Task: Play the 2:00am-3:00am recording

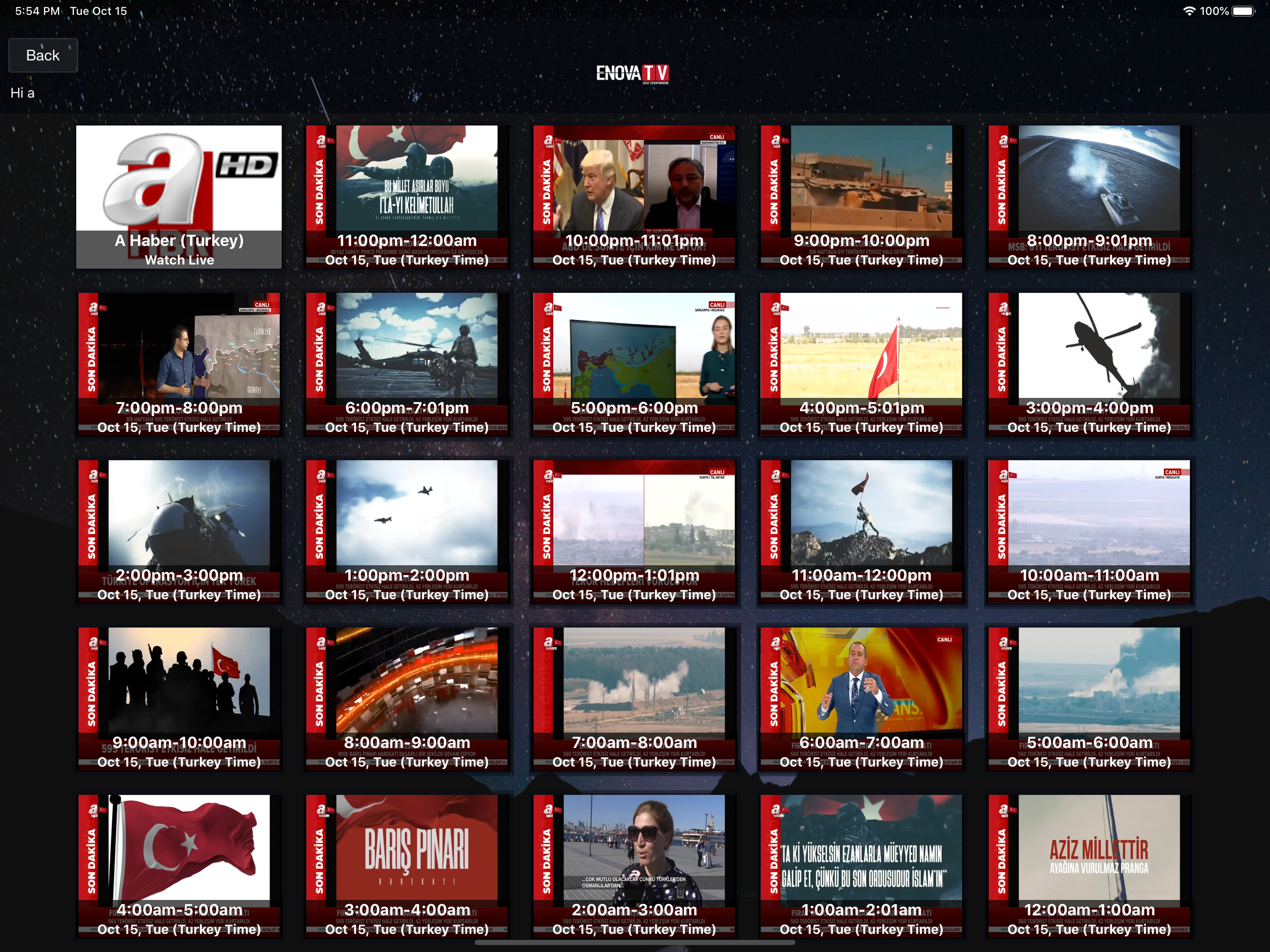Action: tap(634, 866)
